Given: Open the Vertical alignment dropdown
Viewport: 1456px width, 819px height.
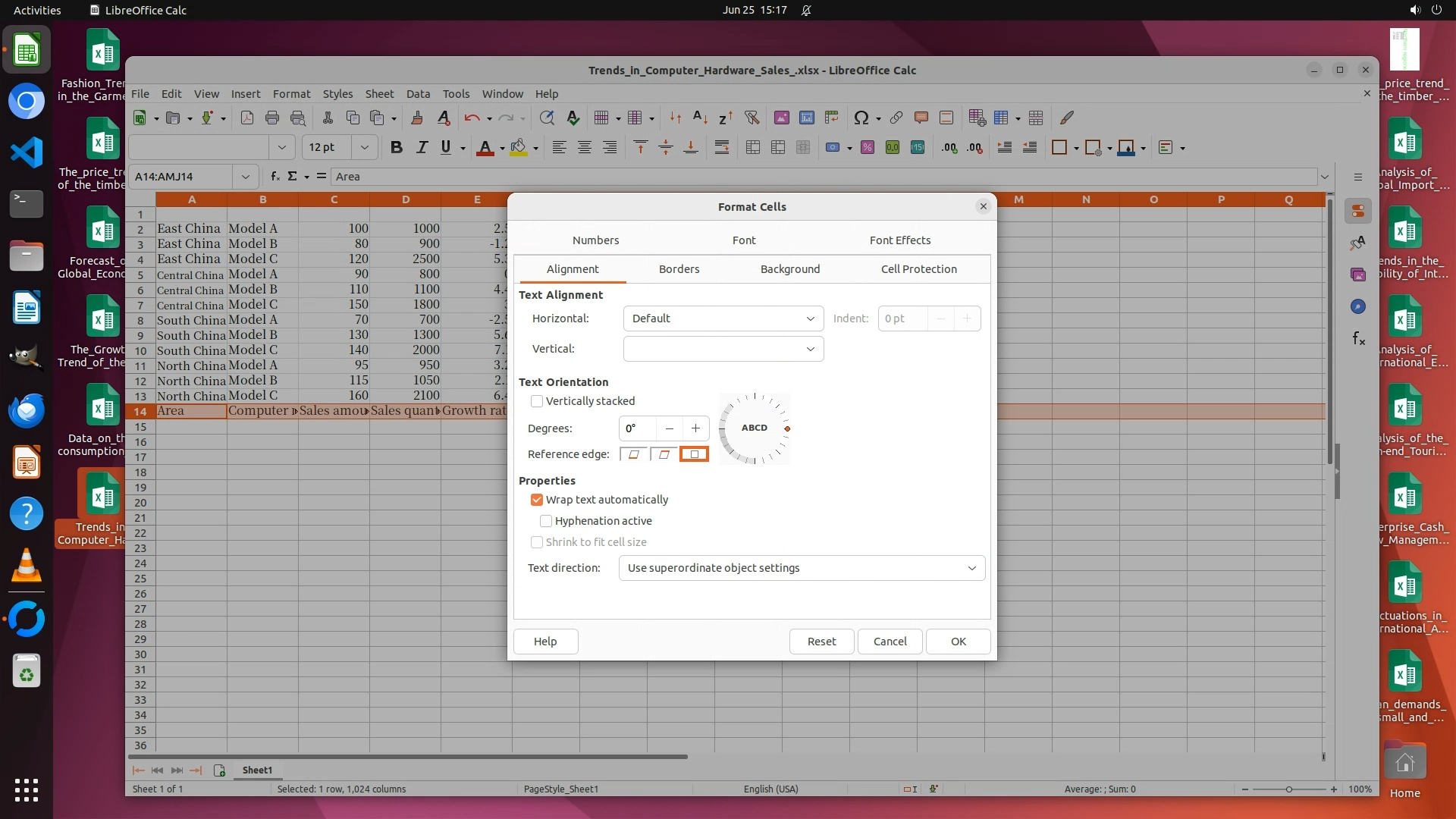Looking at the screenshot, I should tap(723, 349).
